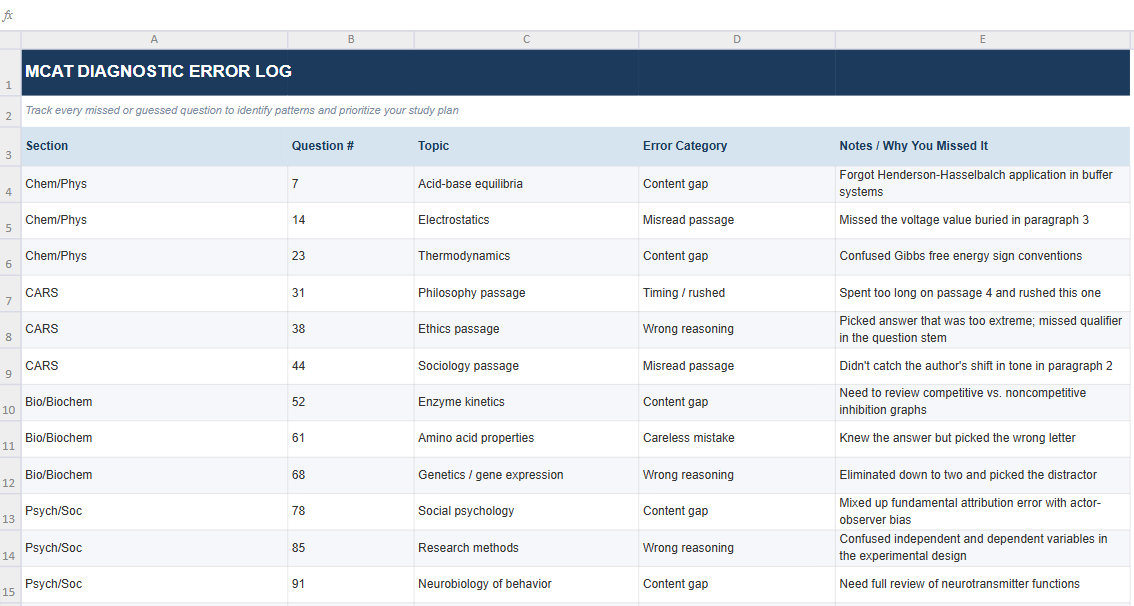
Task: Click 'Need to review competitive vs. noncompetitive' cell
Action: [x=982, y=403]
